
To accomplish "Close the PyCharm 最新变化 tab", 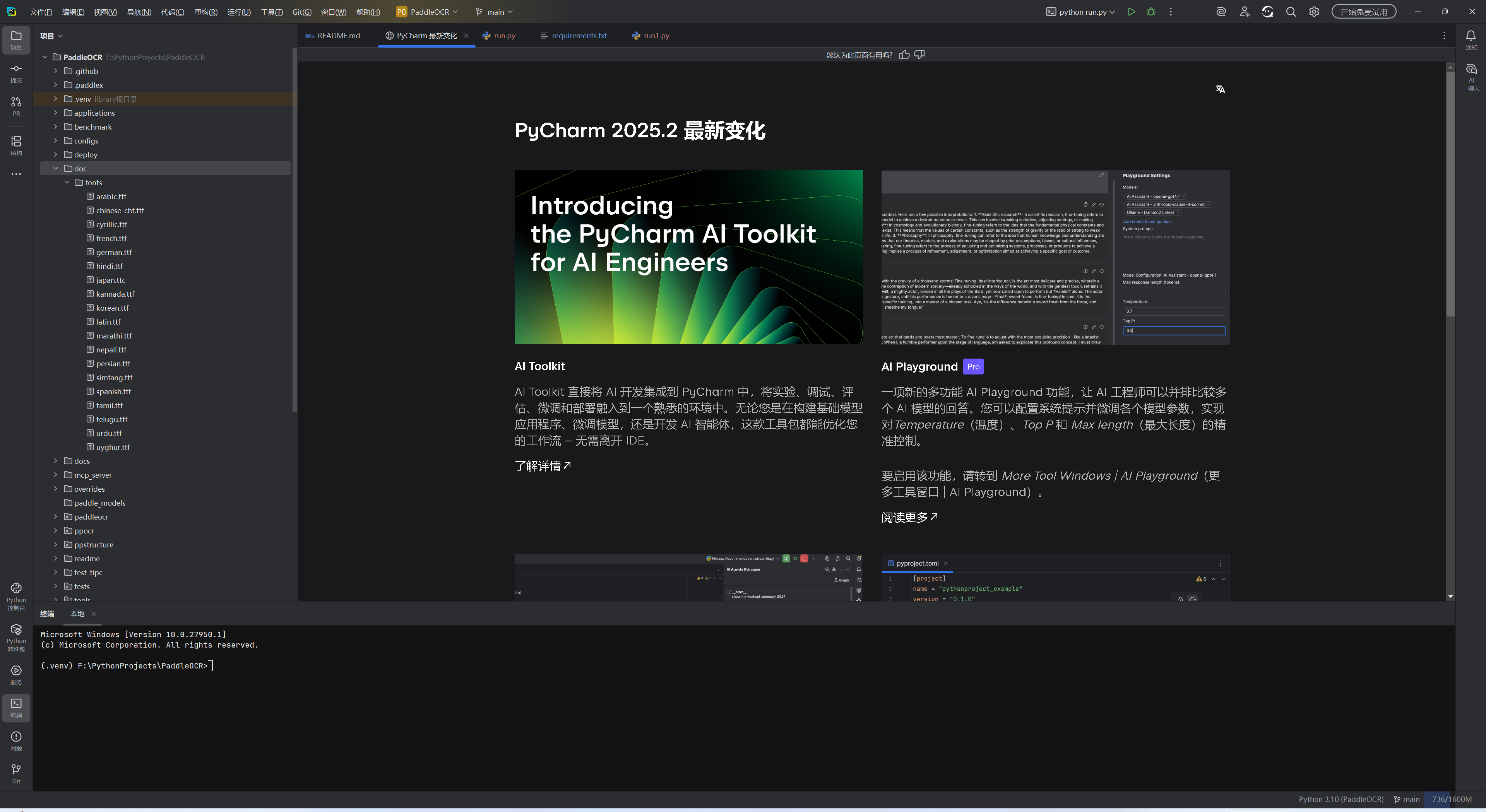I will 466,36.
